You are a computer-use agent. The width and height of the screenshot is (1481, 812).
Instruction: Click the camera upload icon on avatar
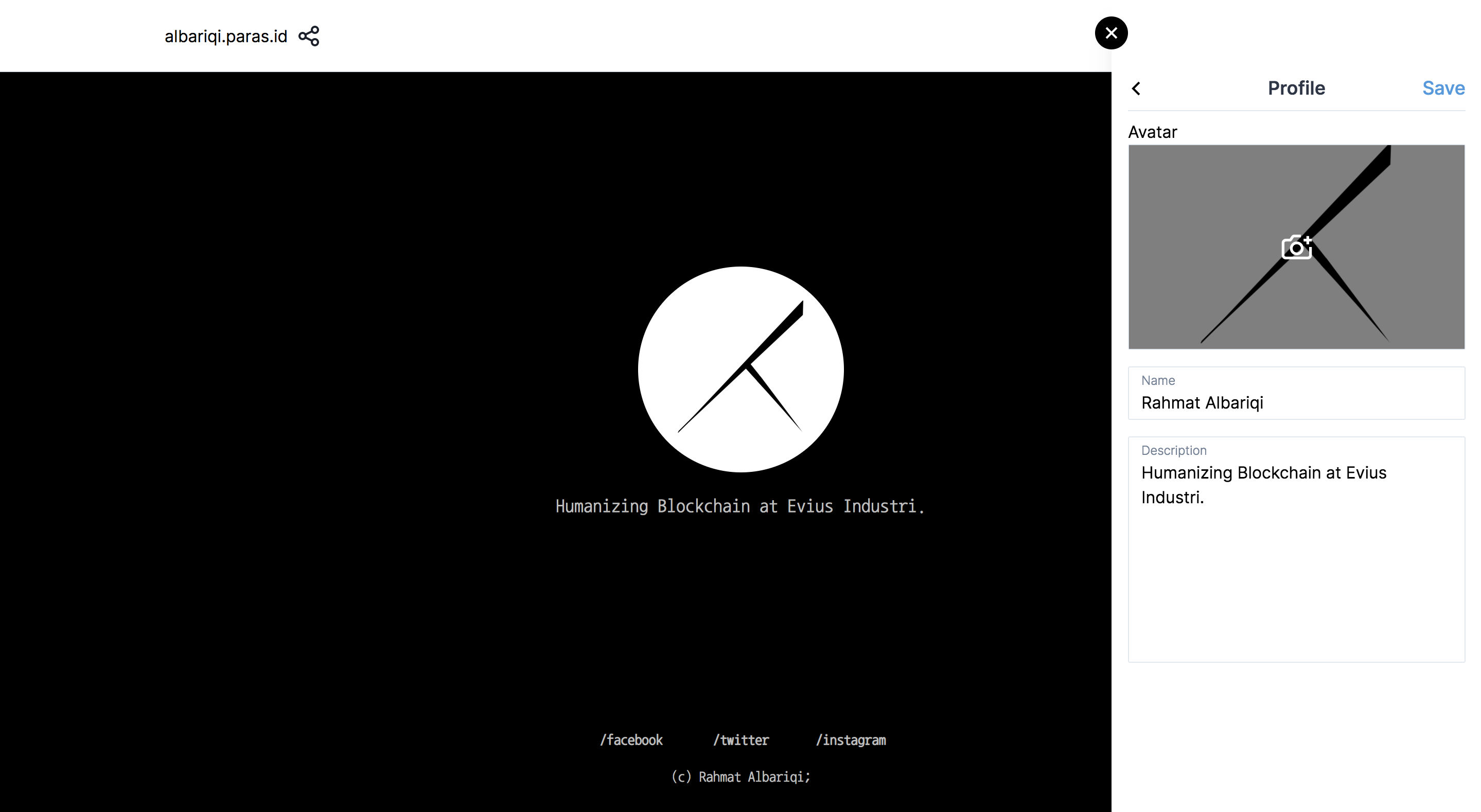pos(1296,248)
